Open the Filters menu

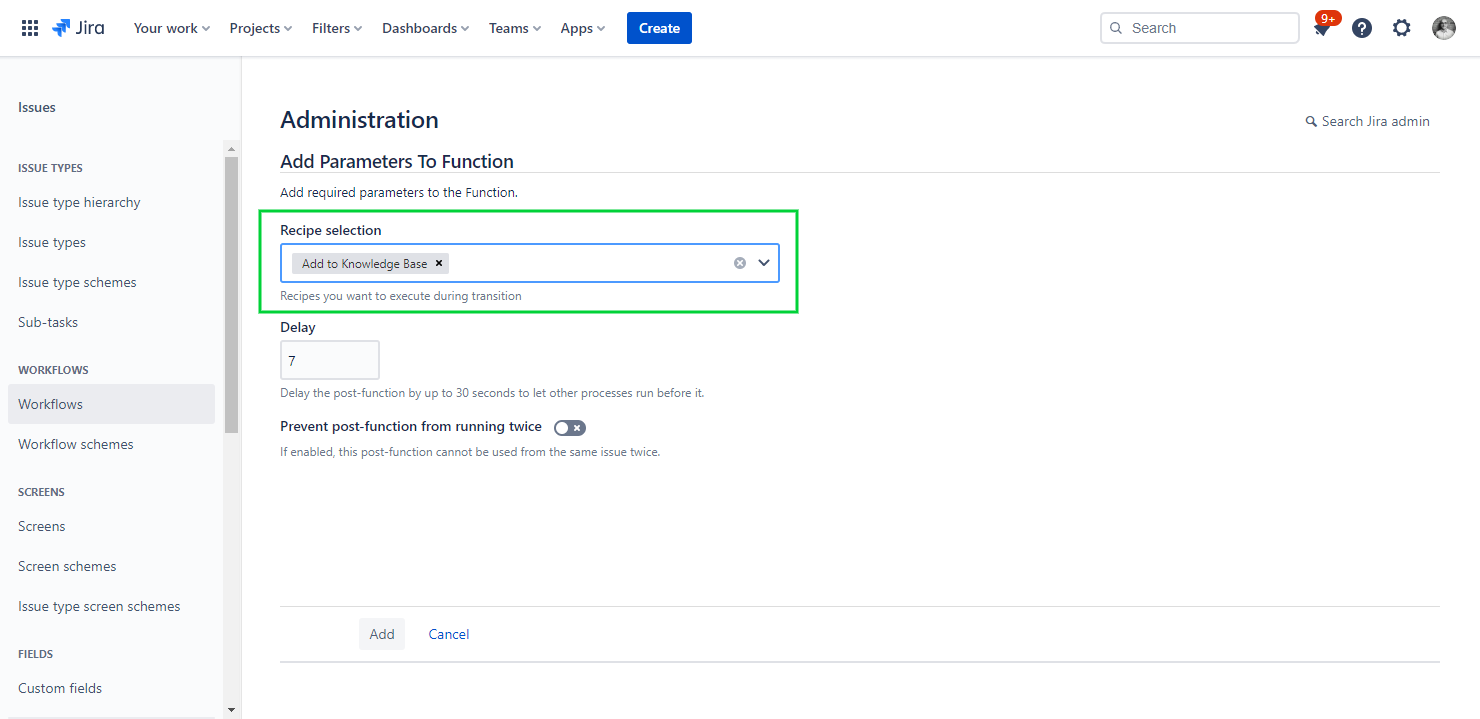pyautogui.click(x=337, y=28)
